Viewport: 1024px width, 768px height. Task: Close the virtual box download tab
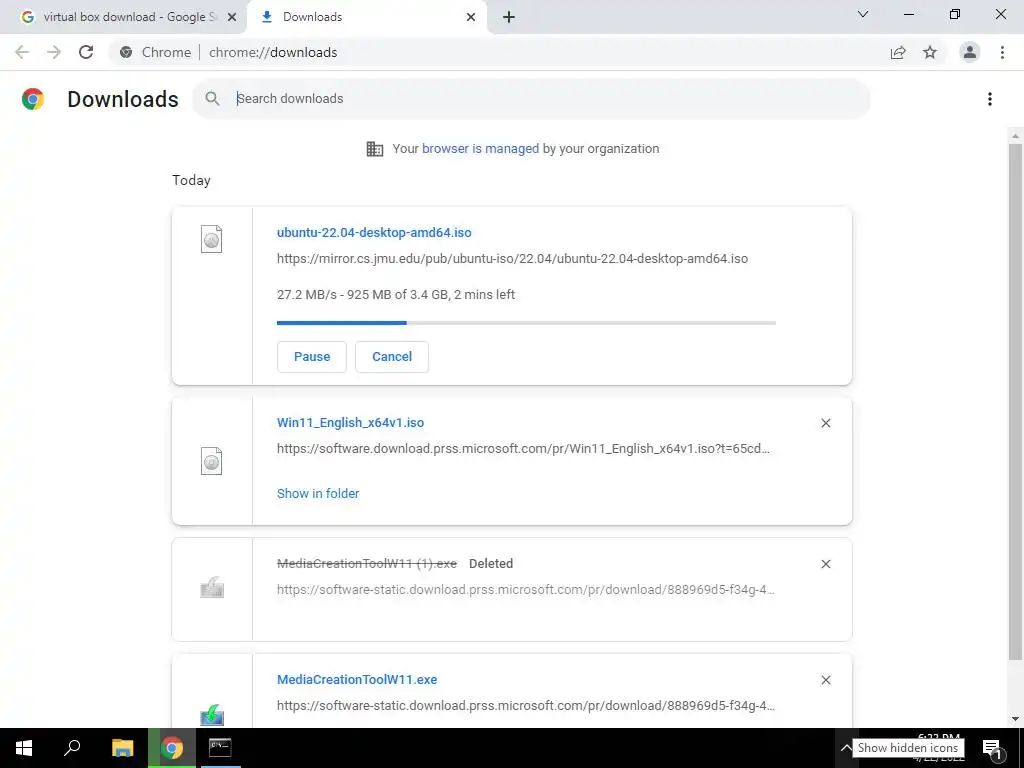click(x=231, y=17)
